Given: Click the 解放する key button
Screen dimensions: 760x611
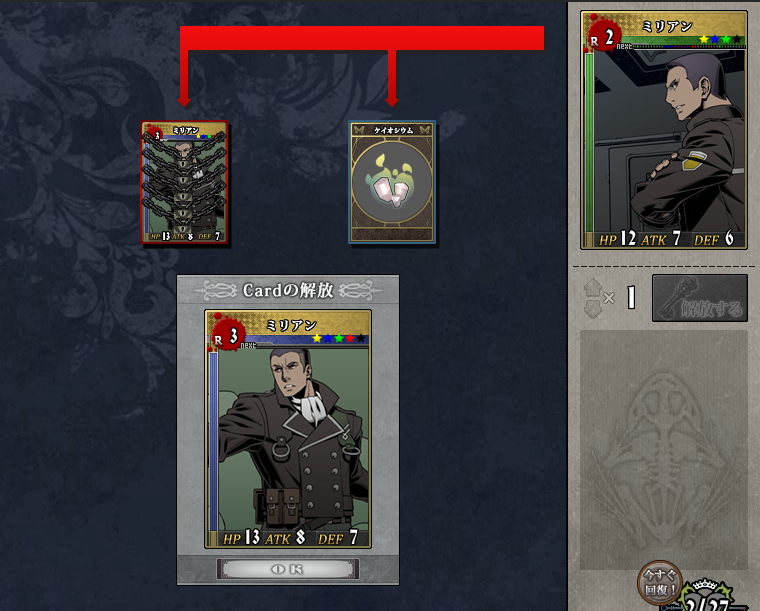Looking at the screenshot, I should pyautogui.click(x=699, y=298).
